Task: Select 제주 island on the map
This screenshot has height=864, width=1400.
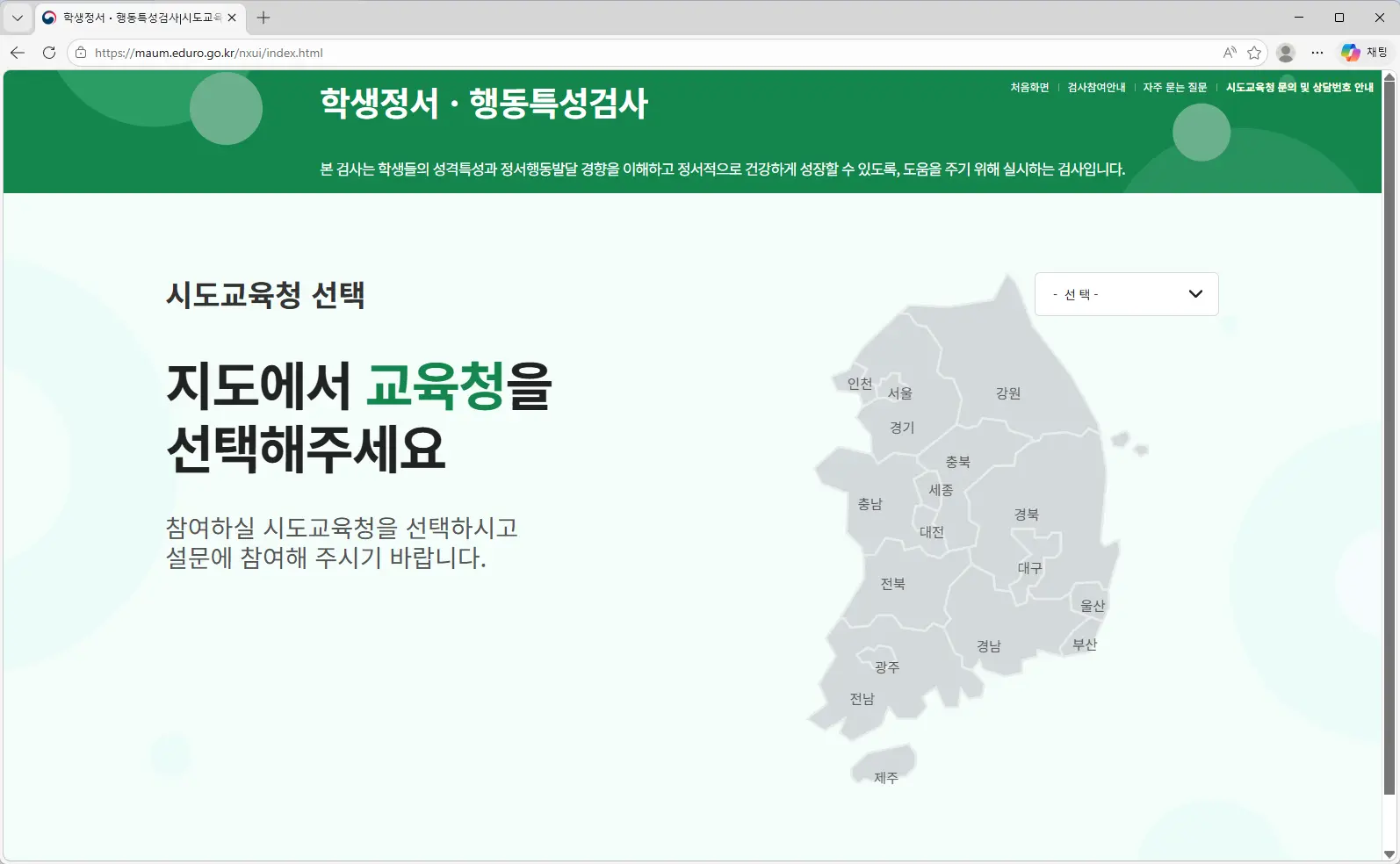Action: tap(886, 778)
